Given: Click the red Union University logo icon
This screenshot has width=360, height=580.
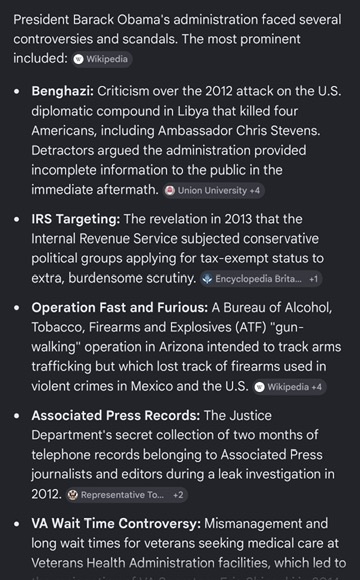Looking at the screenshot, I should (x=170, y=190).
